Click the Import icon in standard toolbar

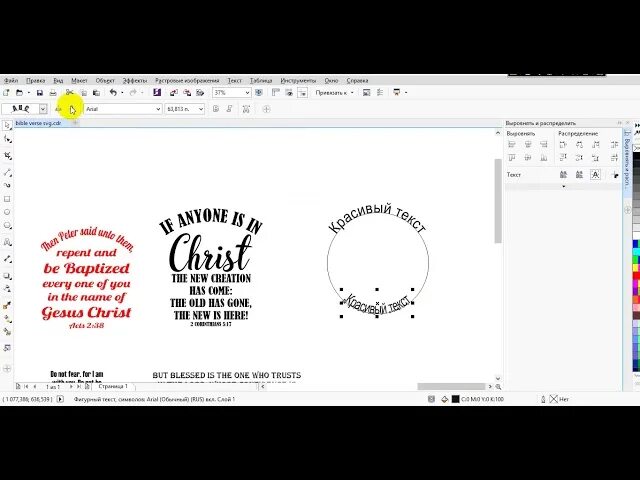point(173,93)
